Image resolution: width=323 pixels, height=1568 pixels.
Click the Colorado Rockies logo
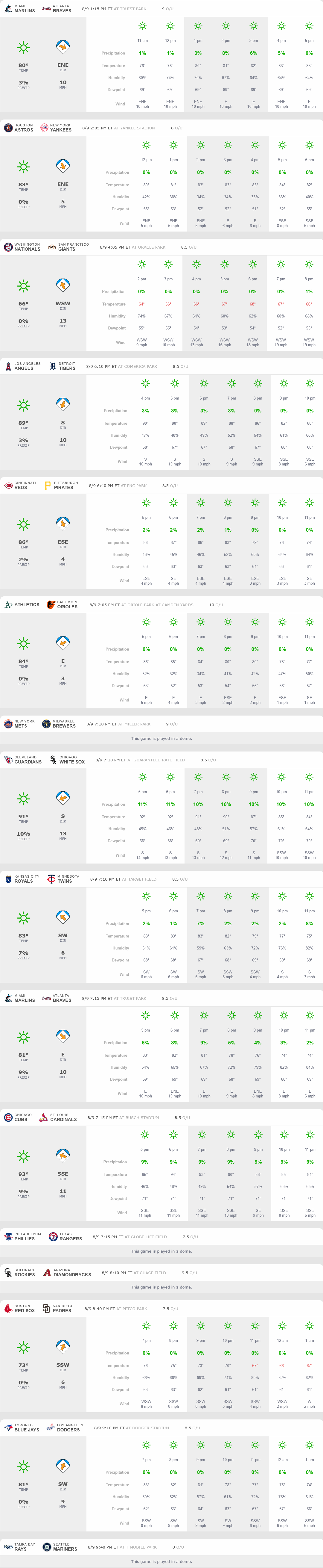(8, 1273)
